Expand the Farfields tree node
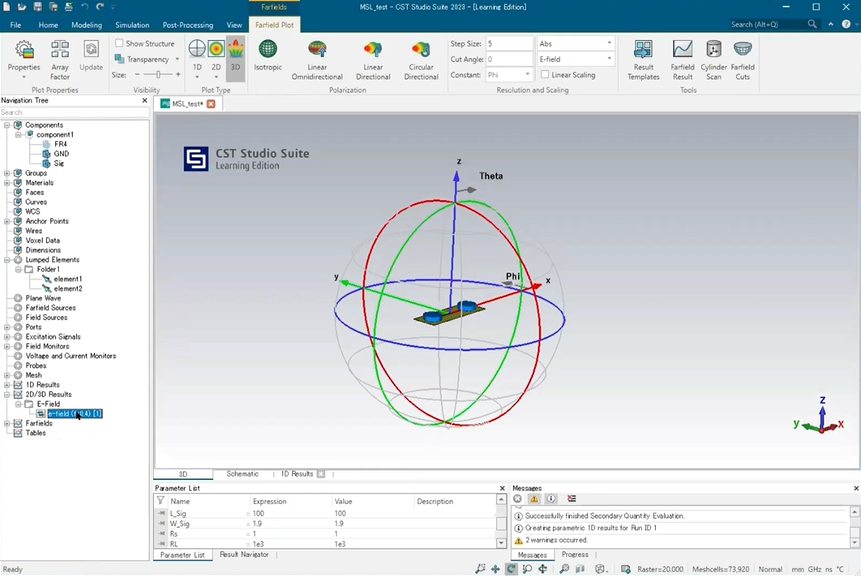The image size is (861, 576). pyautogui.click(x=7, y=423)
